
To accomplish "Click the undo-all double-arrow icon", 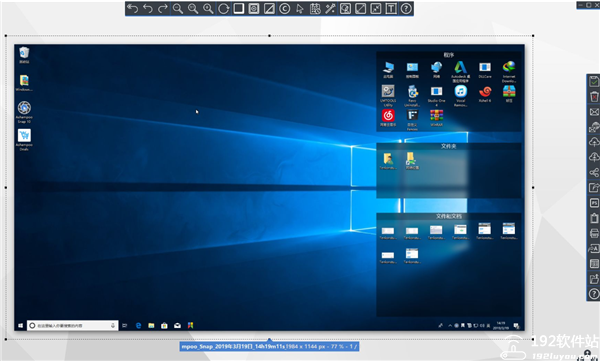I will [132, 8].
